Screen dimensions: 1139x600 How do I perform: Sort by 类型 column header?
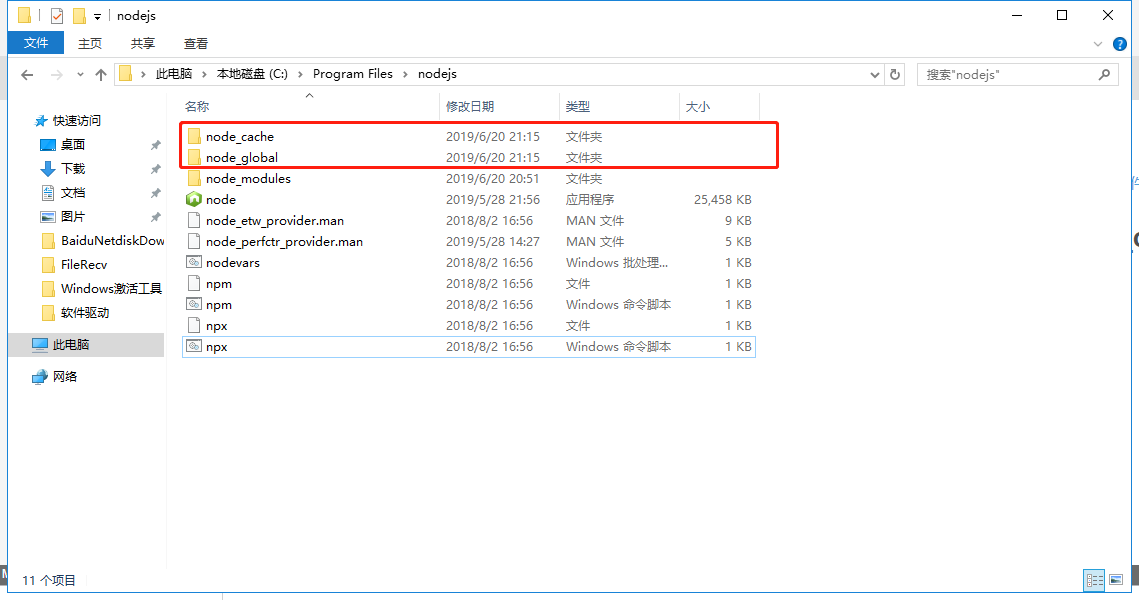[577, 107]
